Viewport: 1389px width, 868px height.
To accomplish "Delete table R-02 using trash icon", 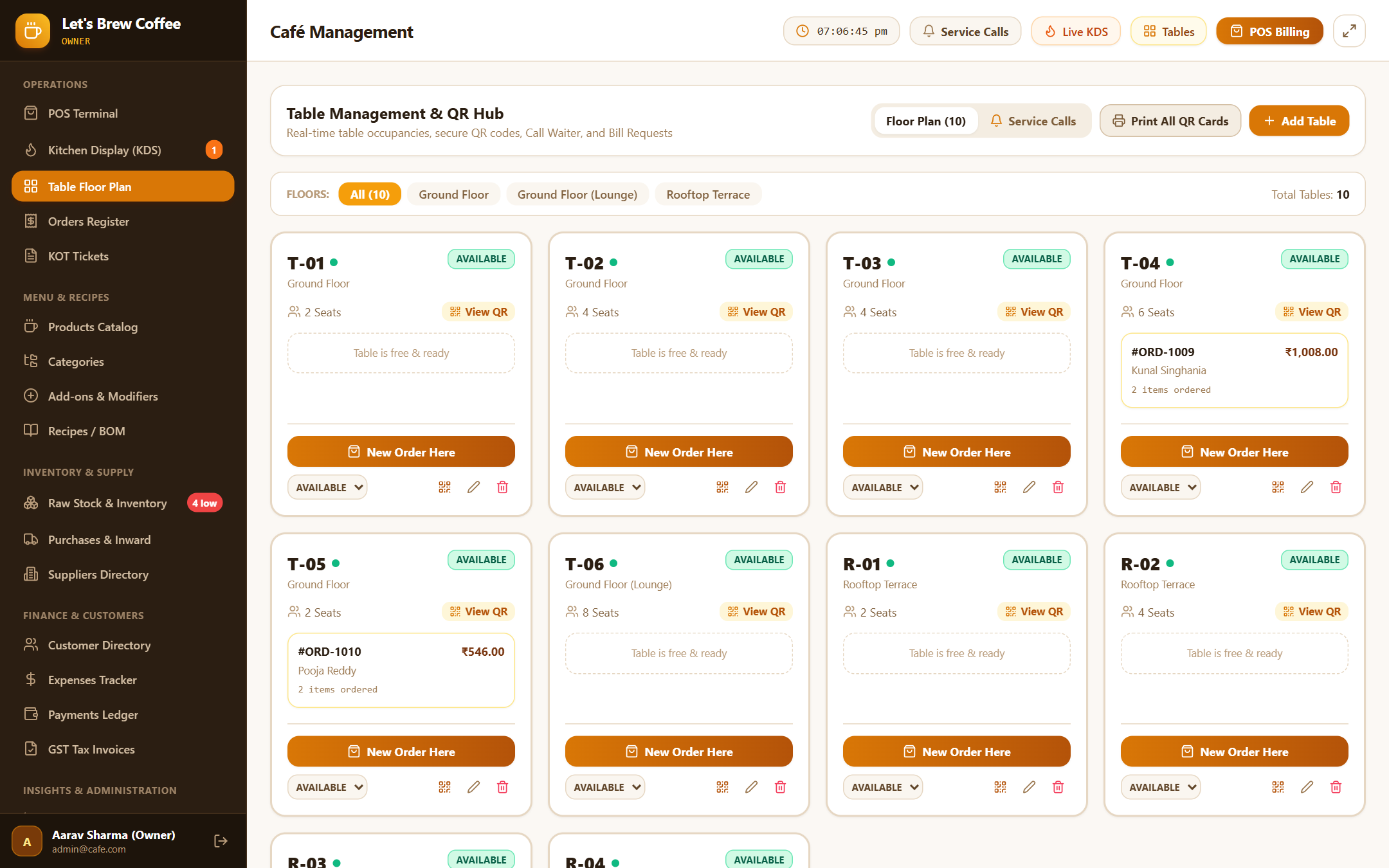I will 1336,787.
